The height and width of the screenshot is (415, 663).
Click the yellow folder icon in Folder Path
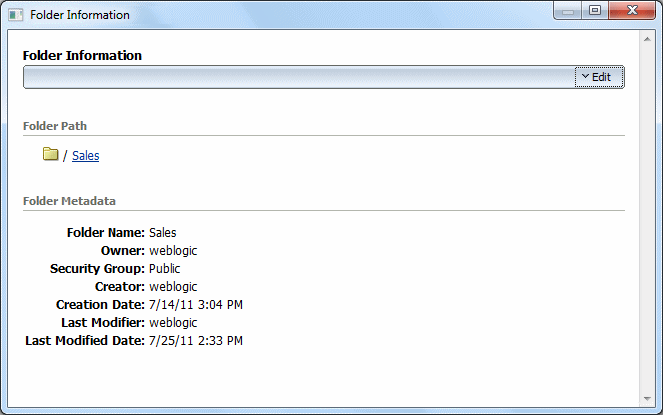click(50, 154)
